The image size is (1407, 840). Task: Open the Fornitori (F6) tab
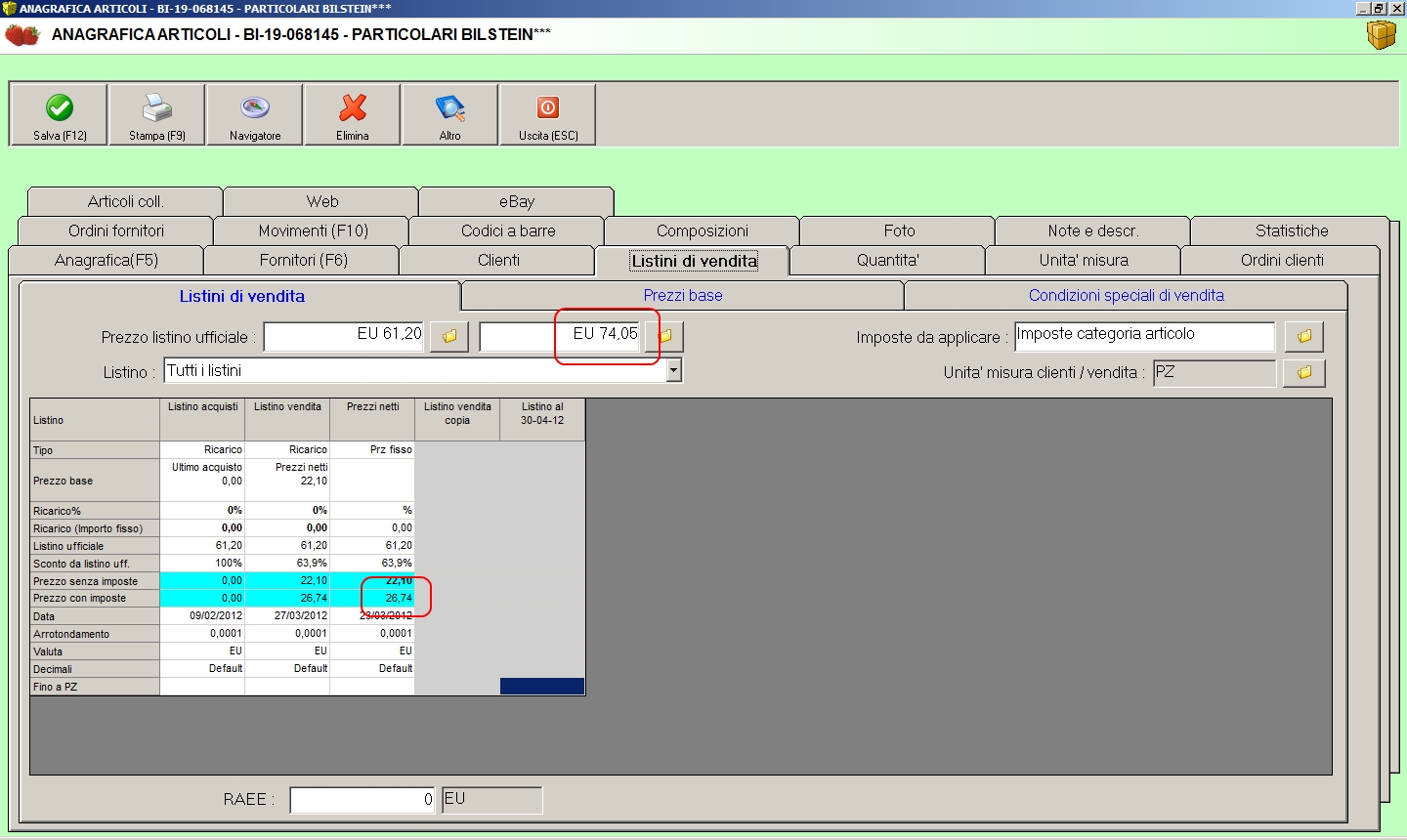(303, 261)
